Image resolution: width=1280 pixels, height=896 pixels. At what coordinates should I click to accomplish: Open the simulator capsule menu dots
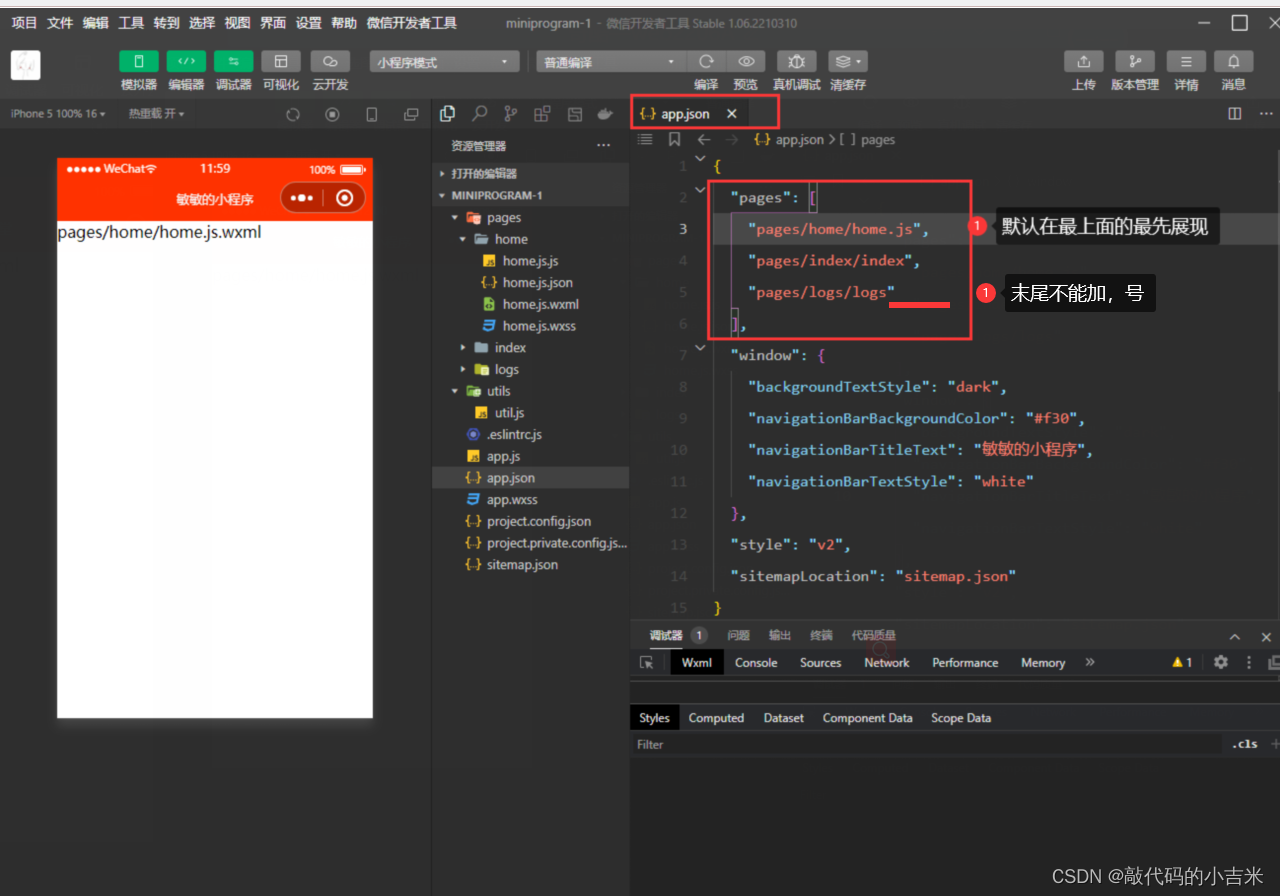(302, 198)
